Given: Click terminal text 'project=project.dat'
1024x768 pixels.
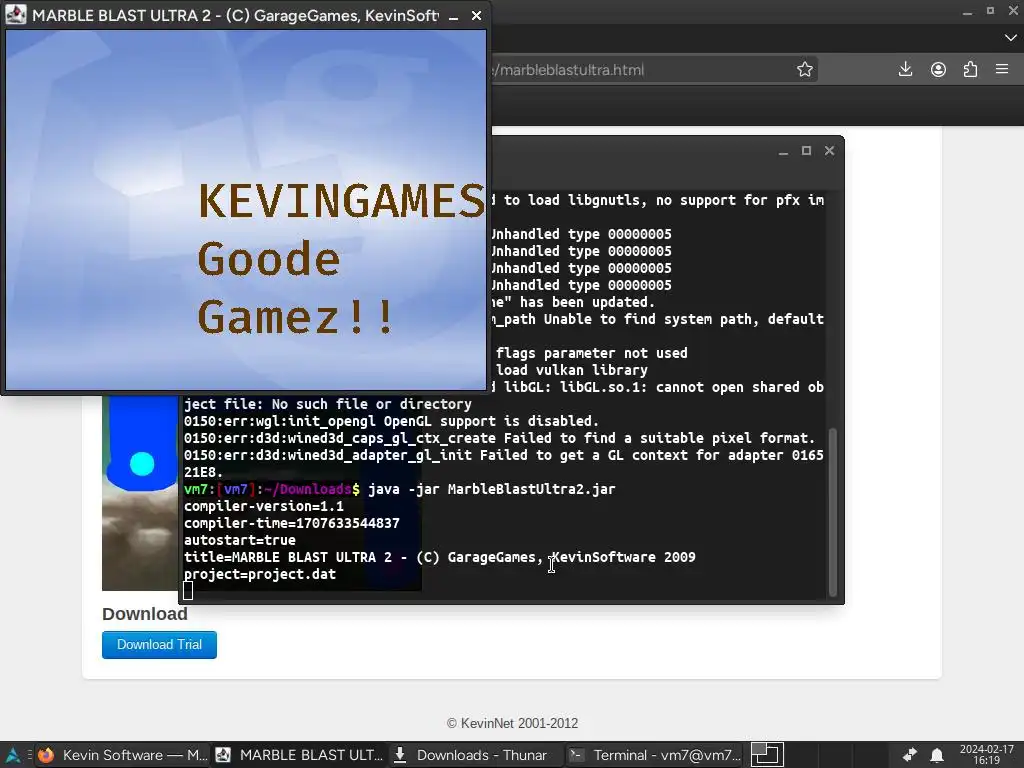Looking at the screenshot, I should (x=260, y=574).
